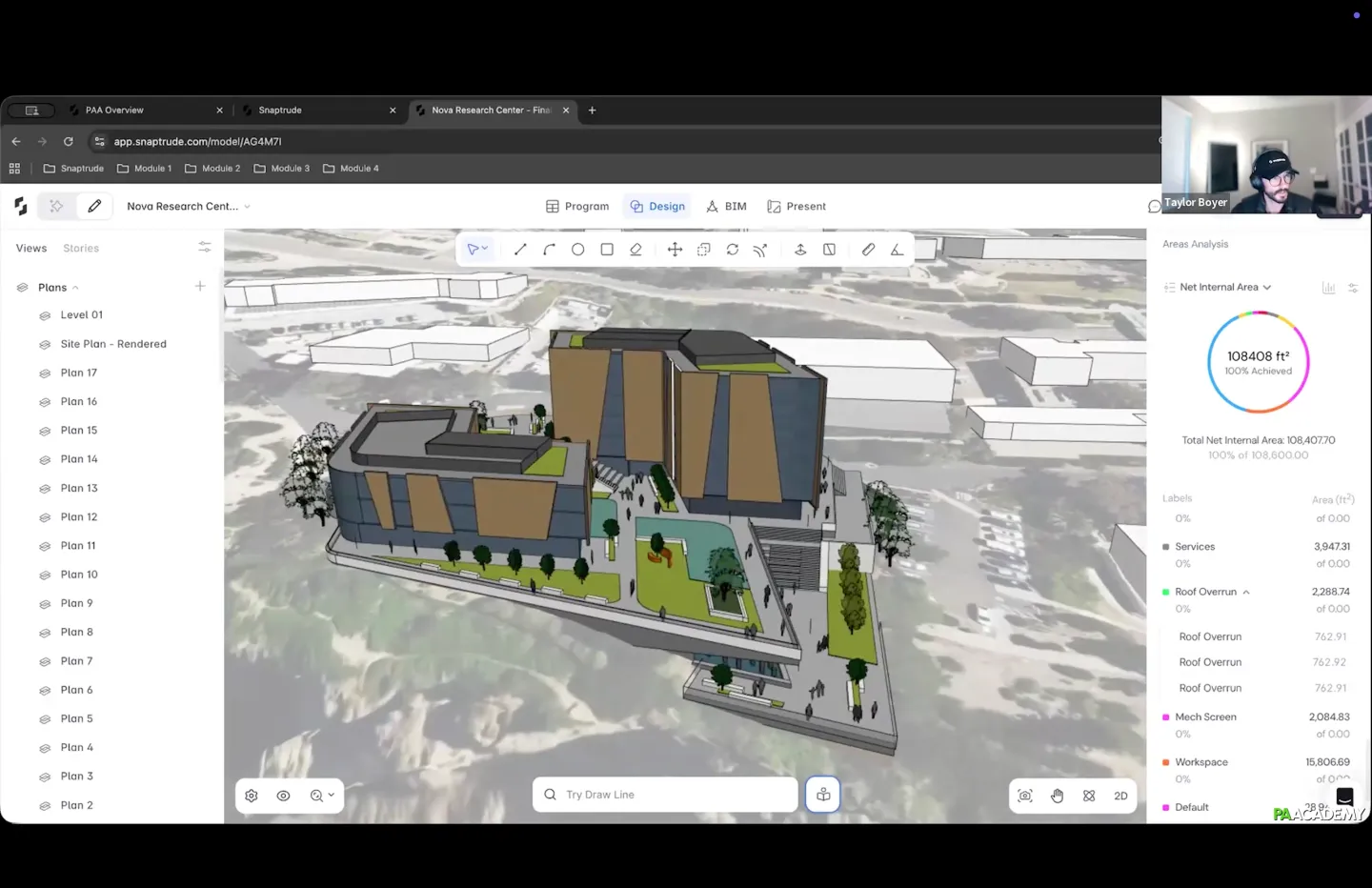1372x888 pixels.
Task: Select the Arc draw tool
Action: point(549,250)
